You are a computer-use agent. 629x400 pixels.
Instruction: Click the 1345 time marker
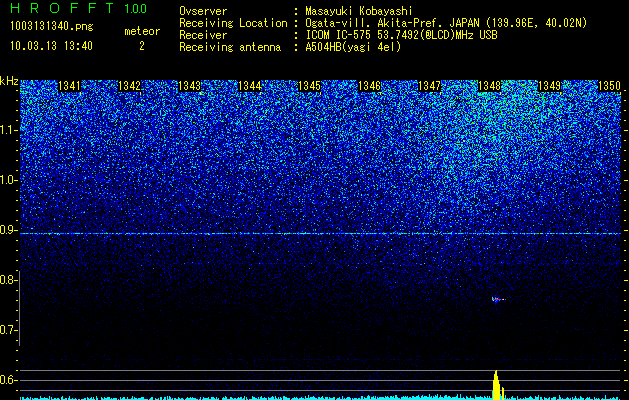309,86
